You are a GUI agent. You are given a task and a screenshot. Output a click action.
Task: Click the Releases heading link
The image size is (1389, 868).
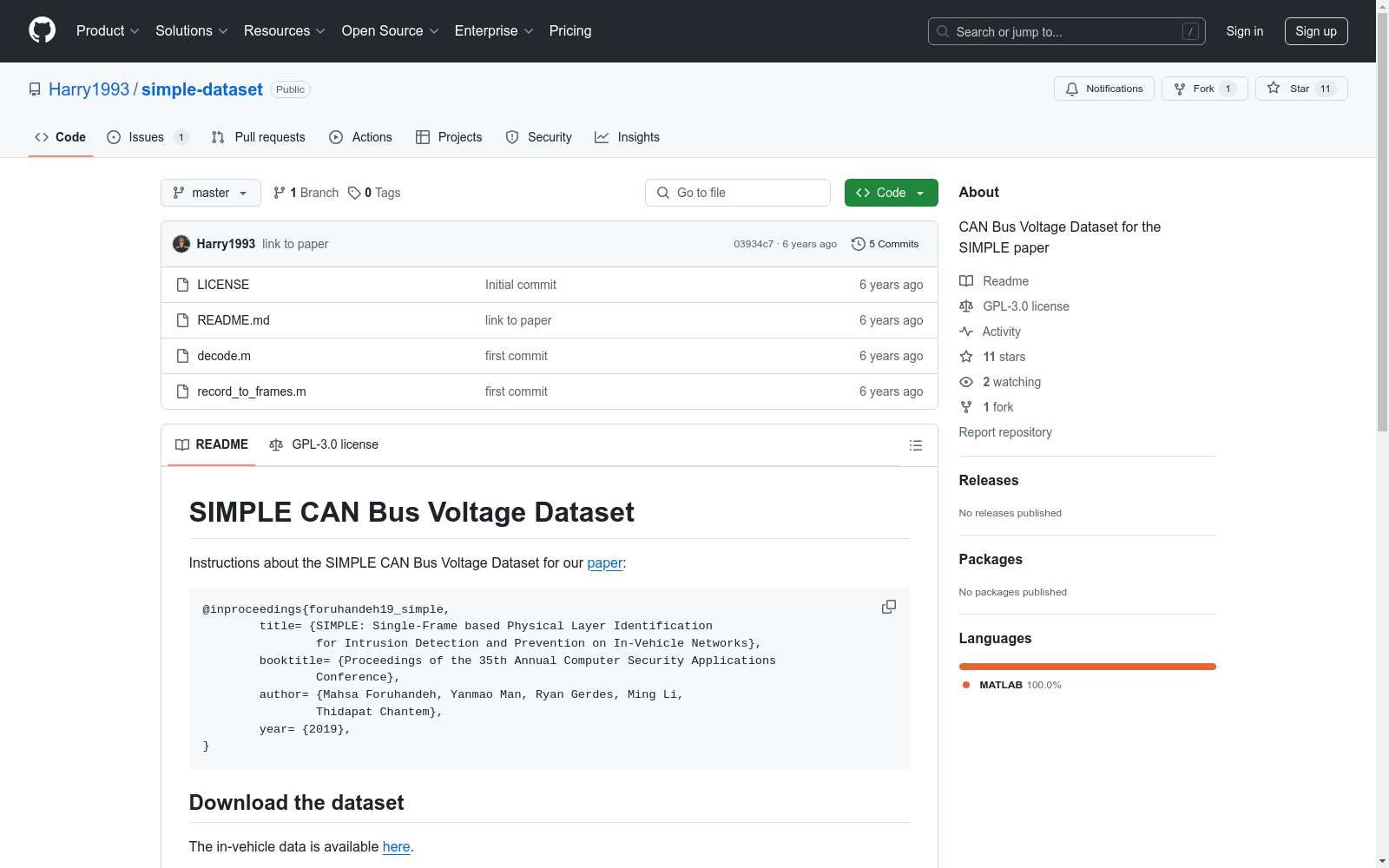(x=989, y=480)
